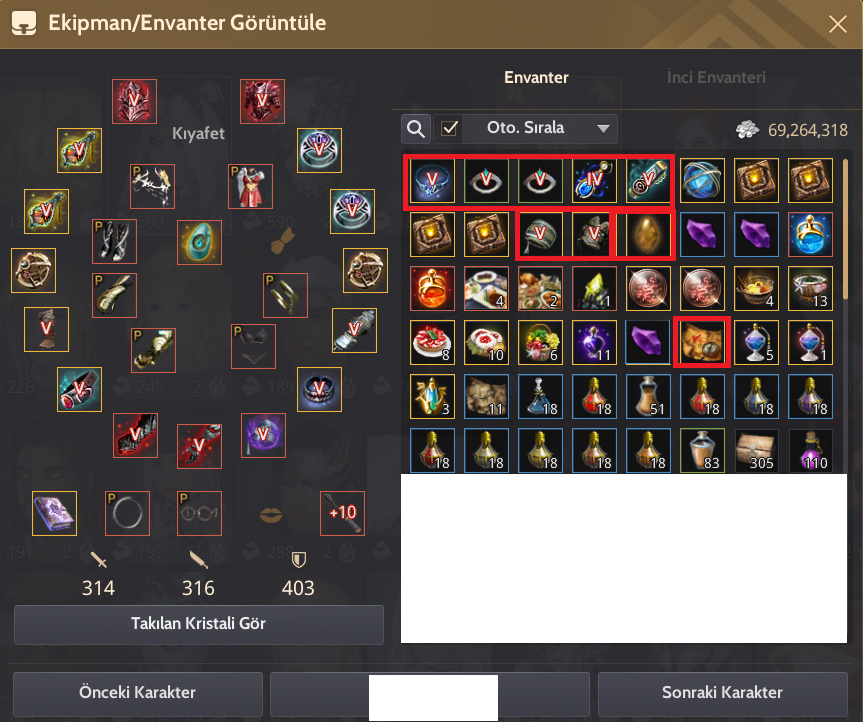Click the Takılan Kristali Gör button
863x722 pixels.
point(198,624)
